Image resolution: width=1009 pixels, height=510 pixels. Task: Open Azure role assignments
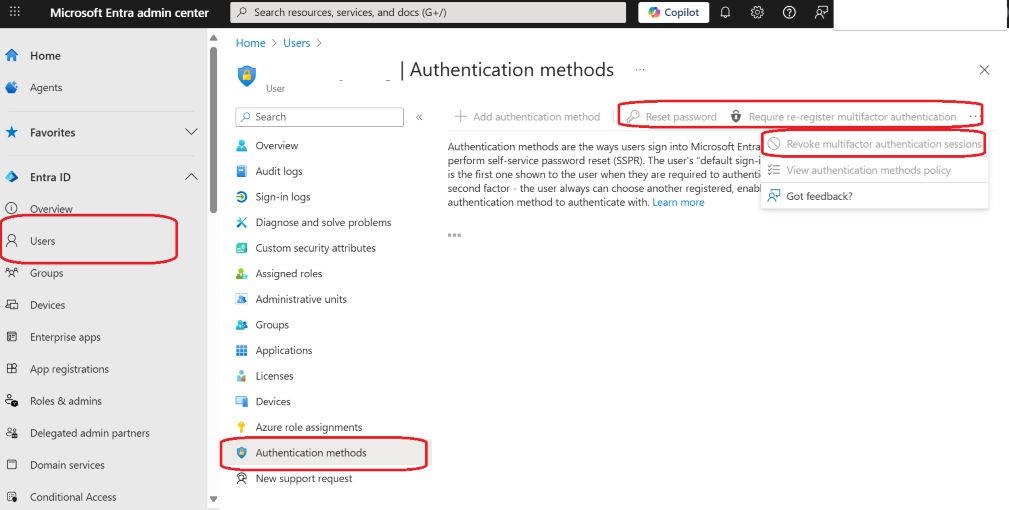click(x=309, y=427)
